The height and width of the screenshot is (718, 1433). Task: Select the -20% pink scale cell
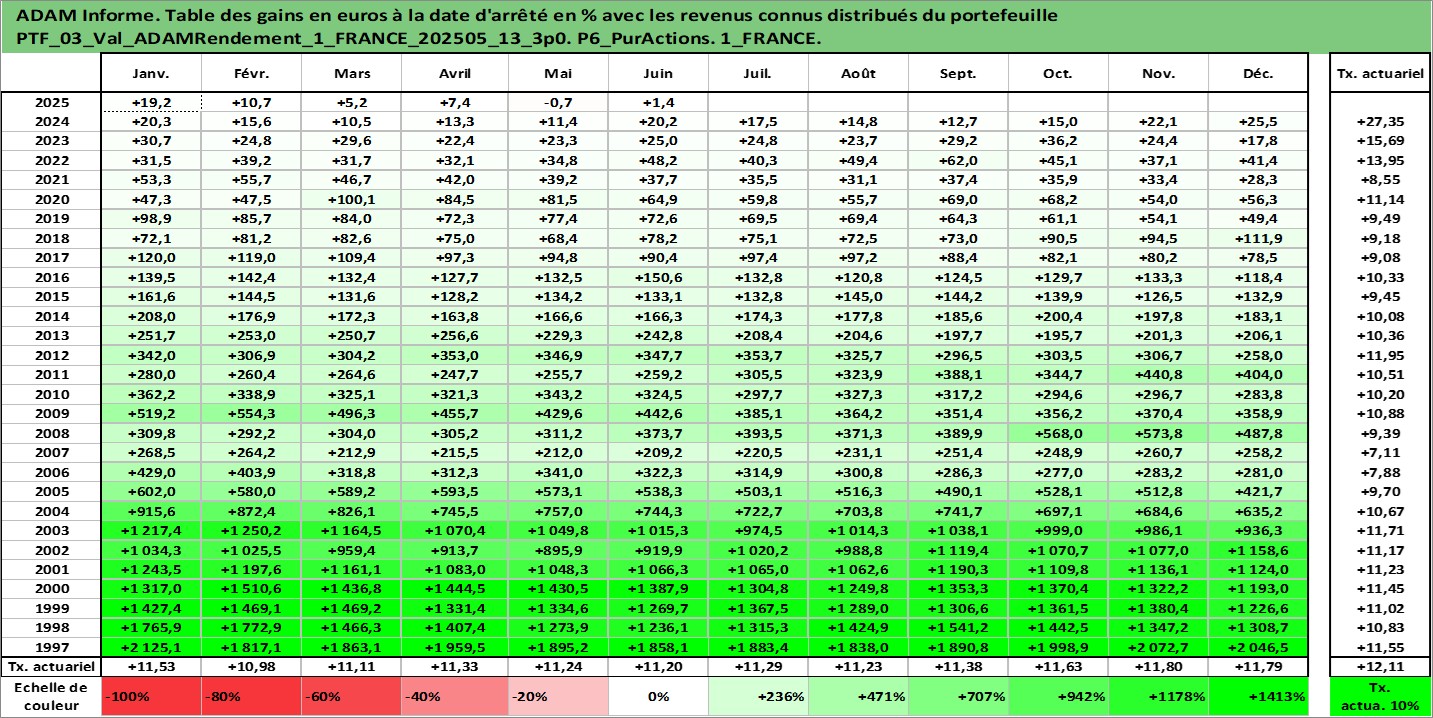coord(558,696)
